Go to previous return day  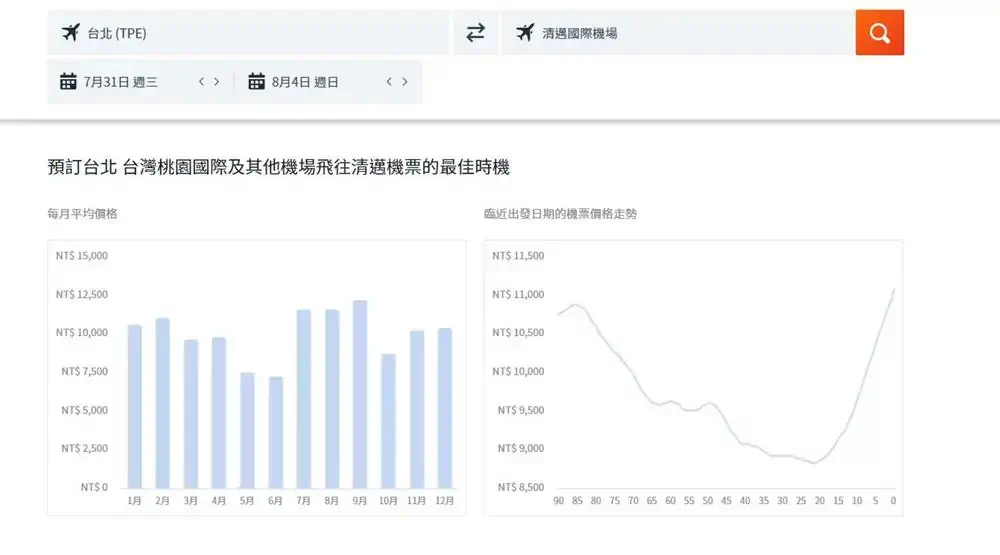[389, 82]
